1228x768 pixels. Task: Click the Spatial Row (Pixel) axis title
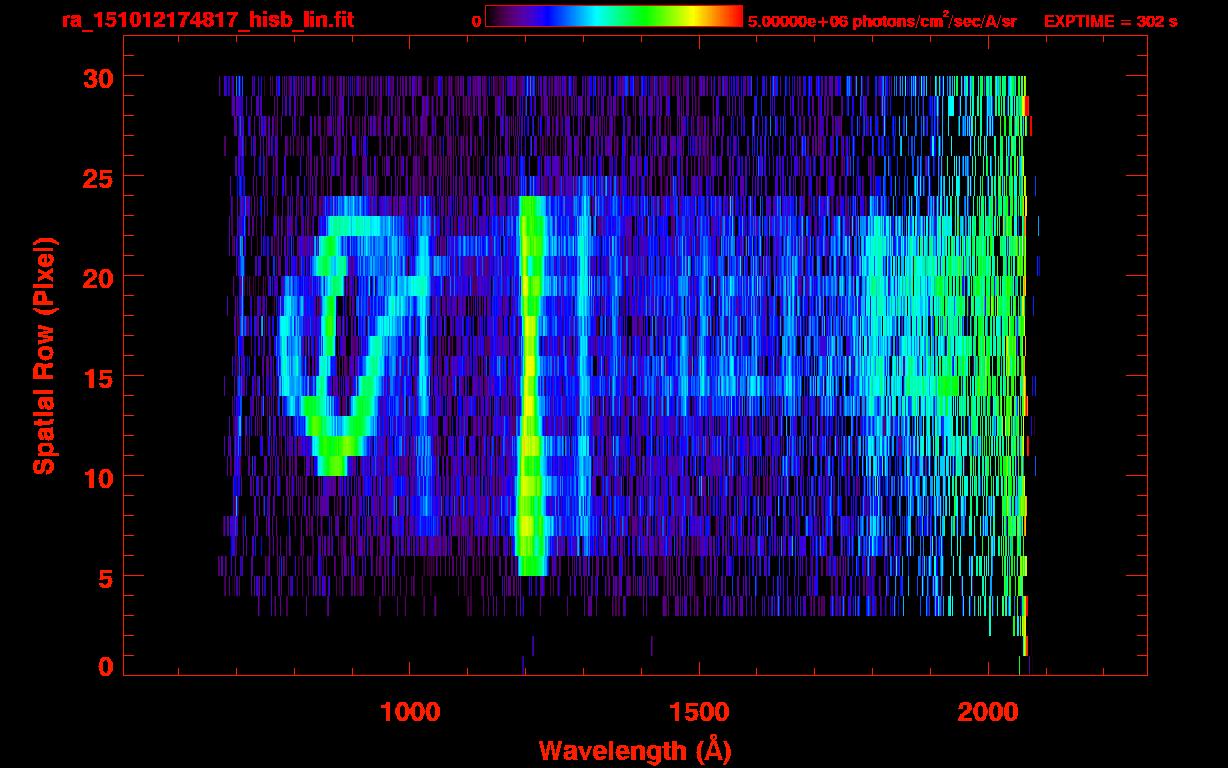click(43, 355)
